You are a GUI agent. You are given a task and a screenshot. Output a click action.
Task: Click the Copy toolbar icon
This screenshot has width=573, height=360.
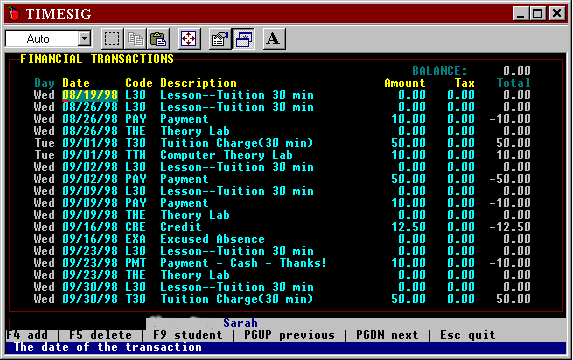(x=135, y=38)
